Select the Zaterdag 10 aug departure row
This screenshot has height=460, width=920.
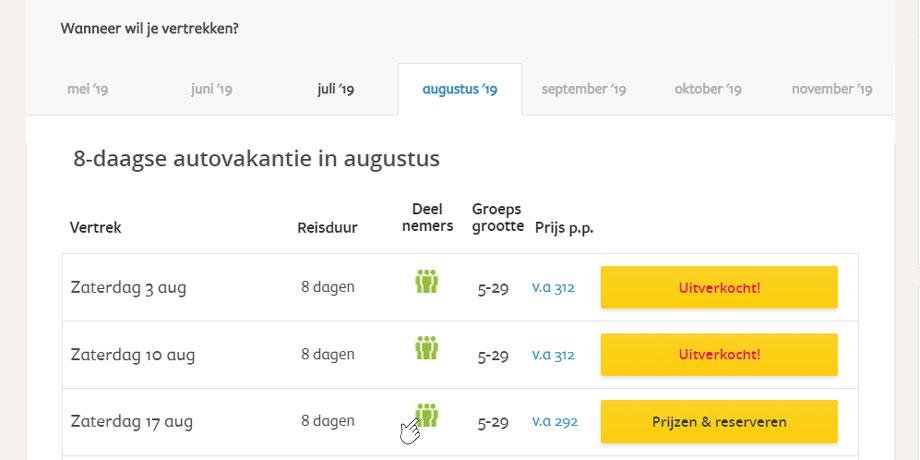point(460,354)
